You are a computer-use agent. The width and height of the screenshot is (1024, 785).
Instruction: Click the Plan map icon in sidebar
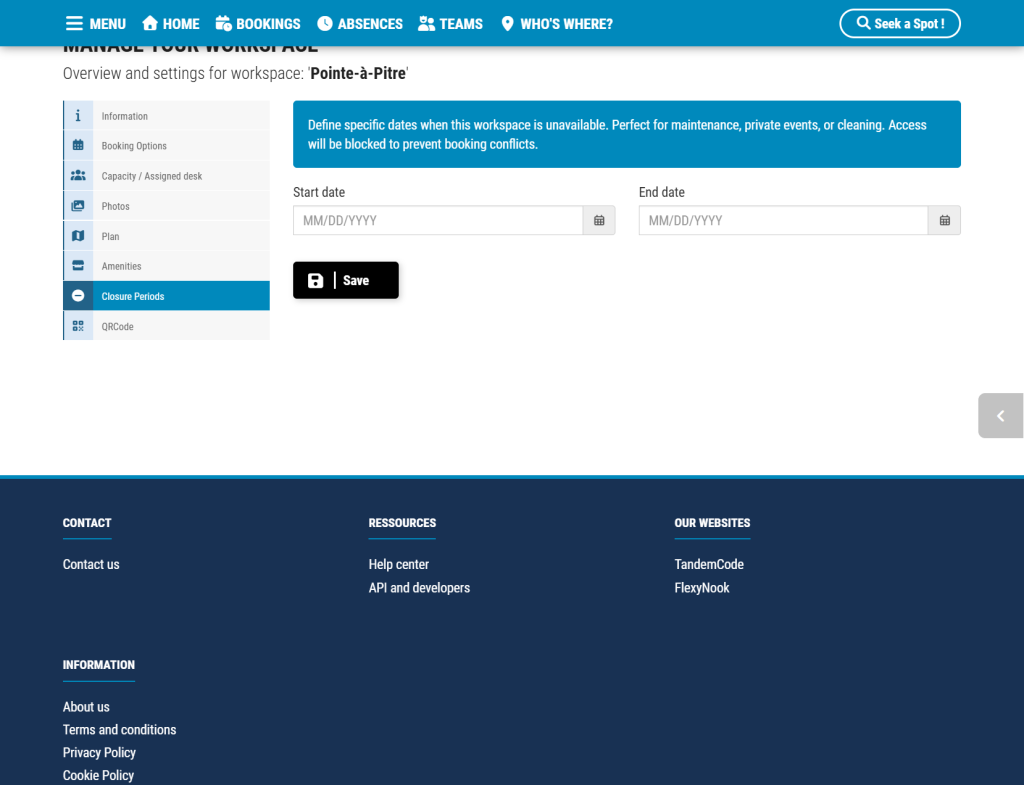(x=78, y=235)
